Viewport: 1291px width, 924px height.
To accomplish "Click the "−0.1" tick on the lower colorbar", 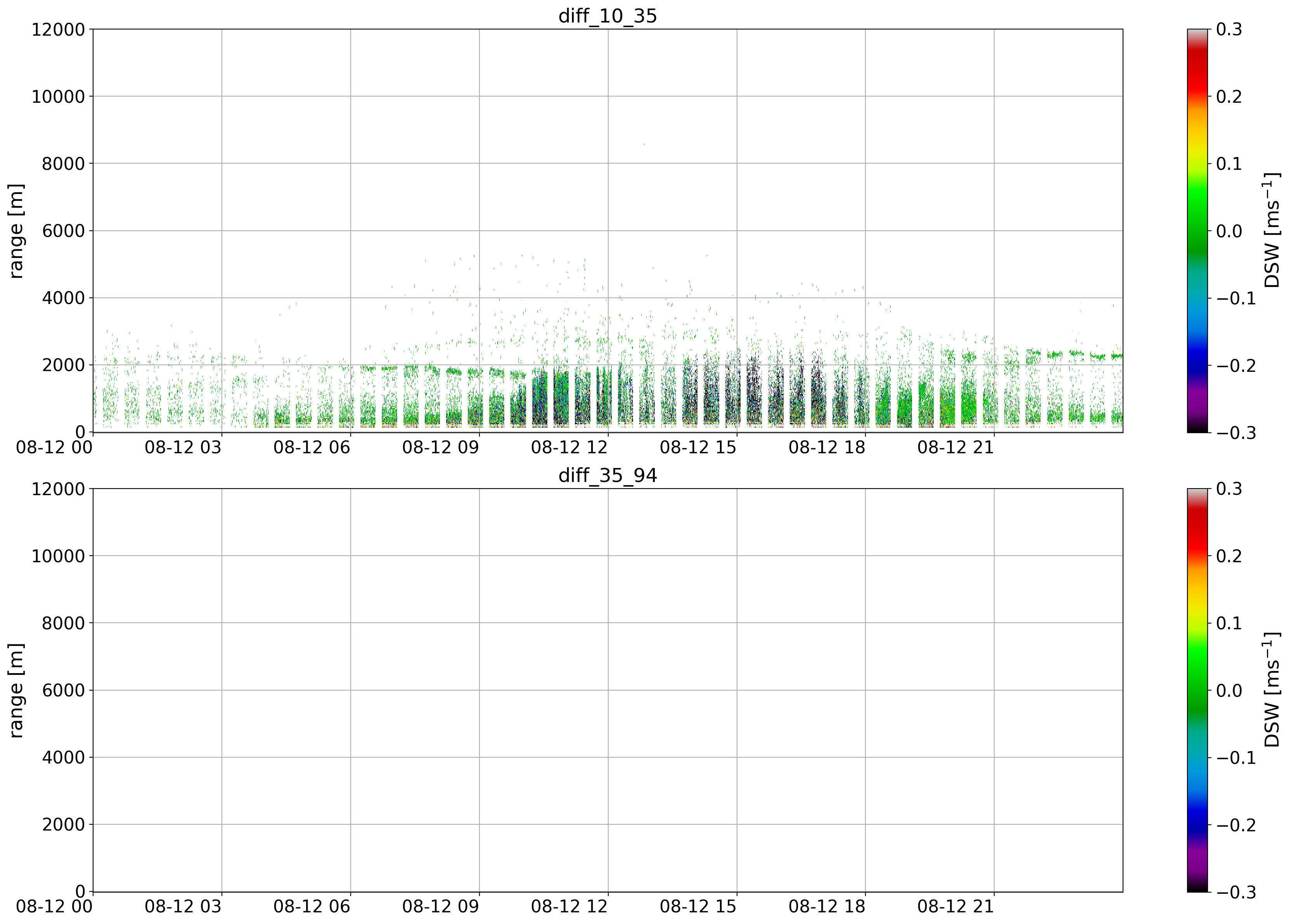I will click(x=1236, y=758).
